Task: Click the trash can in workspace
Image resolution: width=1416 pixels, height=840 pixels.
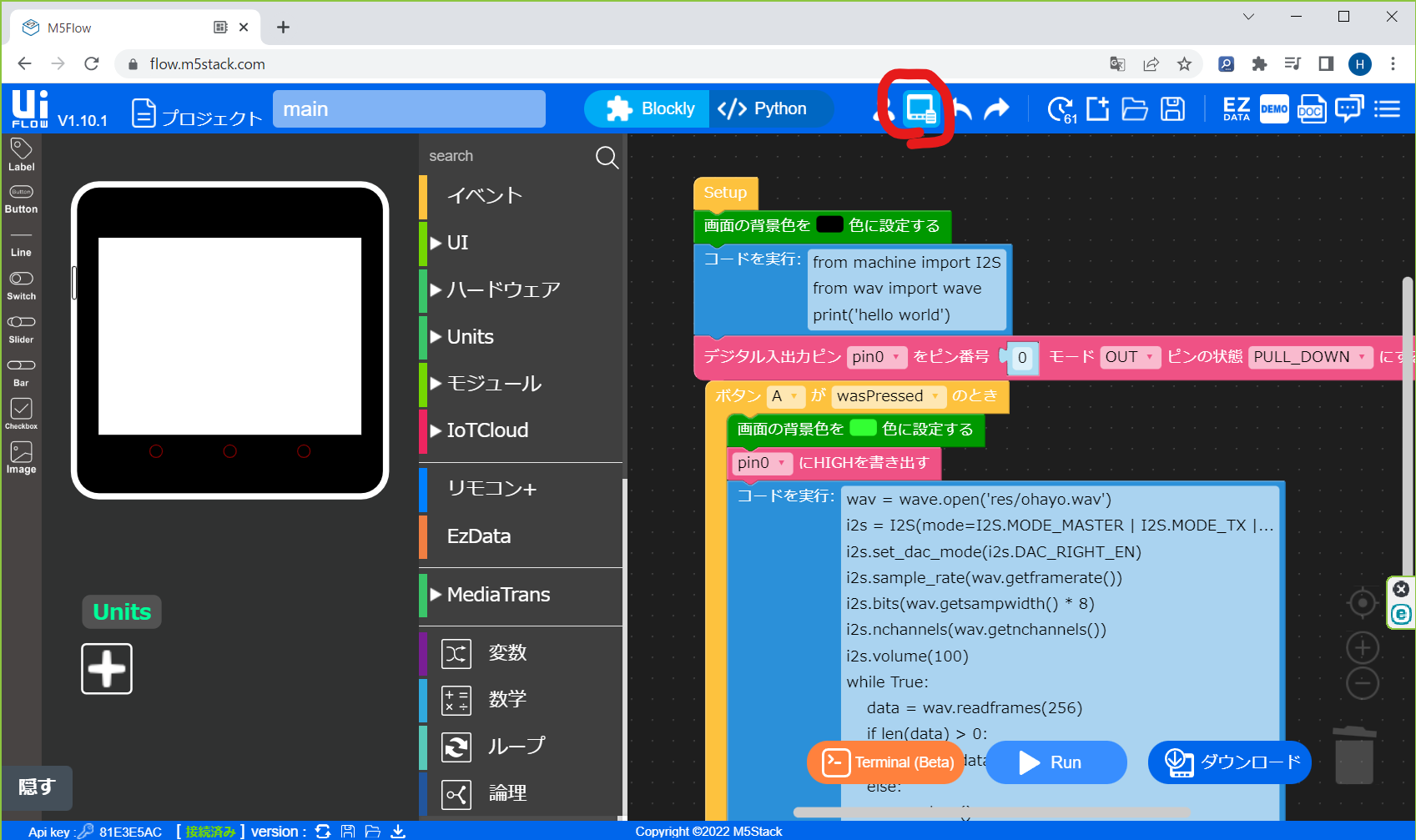Action: tap(1353, 755)
